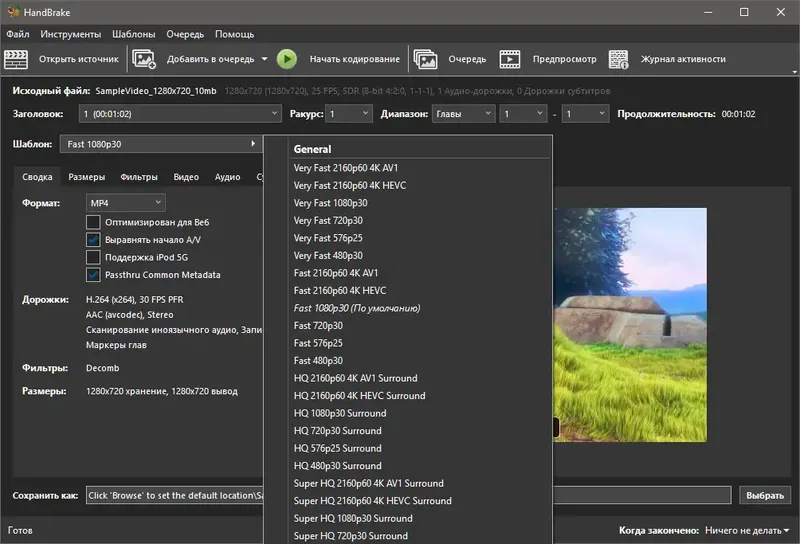Image resolution: width=800 pixels, height=544 pixels.
Task: Select preset 'Fast 720p30'
Action: 318,326
